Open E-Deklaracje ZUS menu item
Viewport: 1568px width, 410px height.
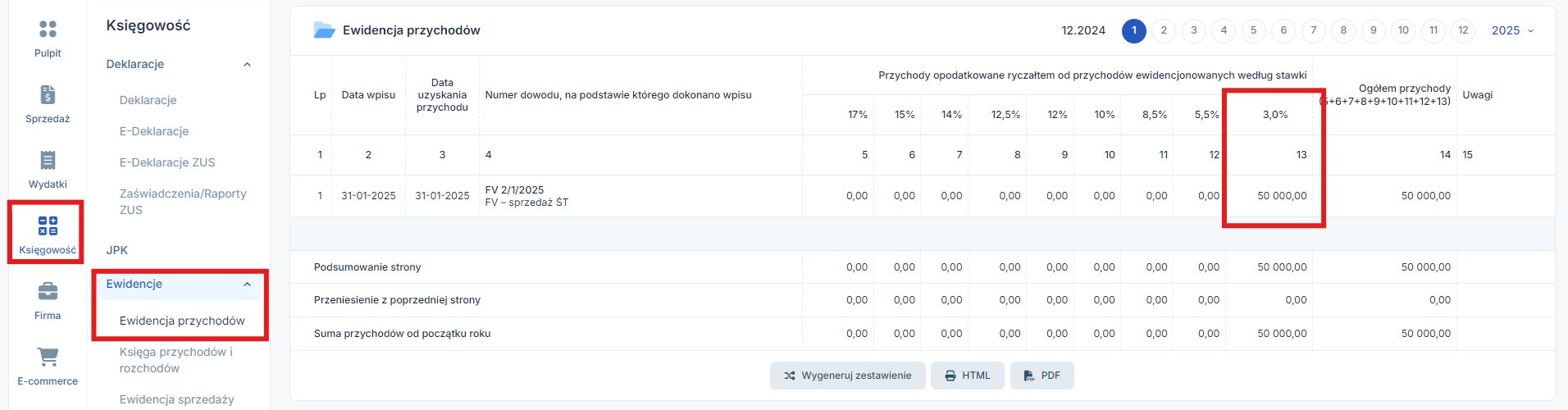(167, 162)
